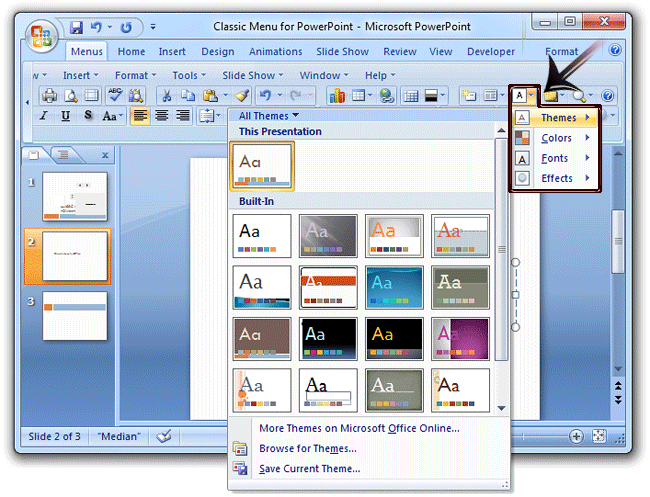Click the Design themes 'A' toolbar button

520,96
